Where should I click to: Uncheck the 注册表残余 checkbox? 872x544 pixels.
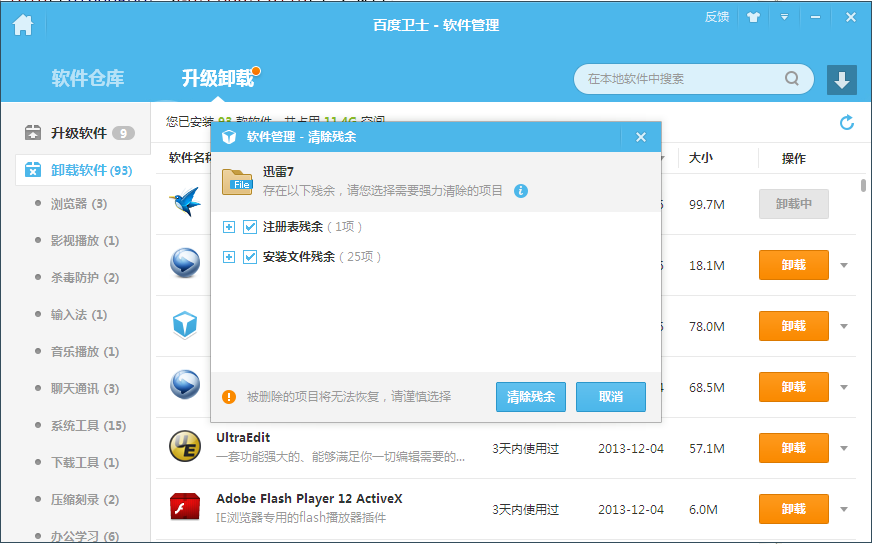pos(250,227)
